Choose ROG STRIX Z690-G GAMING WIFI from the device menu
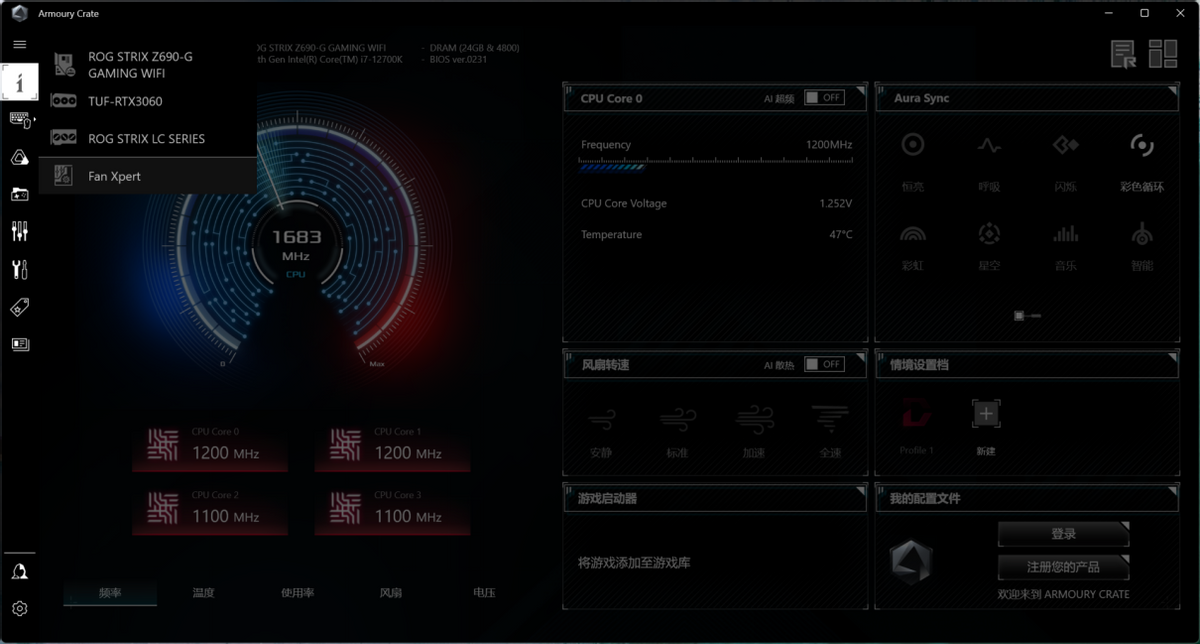The width and height of the screenshot is (1200, 644). tap(148, 65)
